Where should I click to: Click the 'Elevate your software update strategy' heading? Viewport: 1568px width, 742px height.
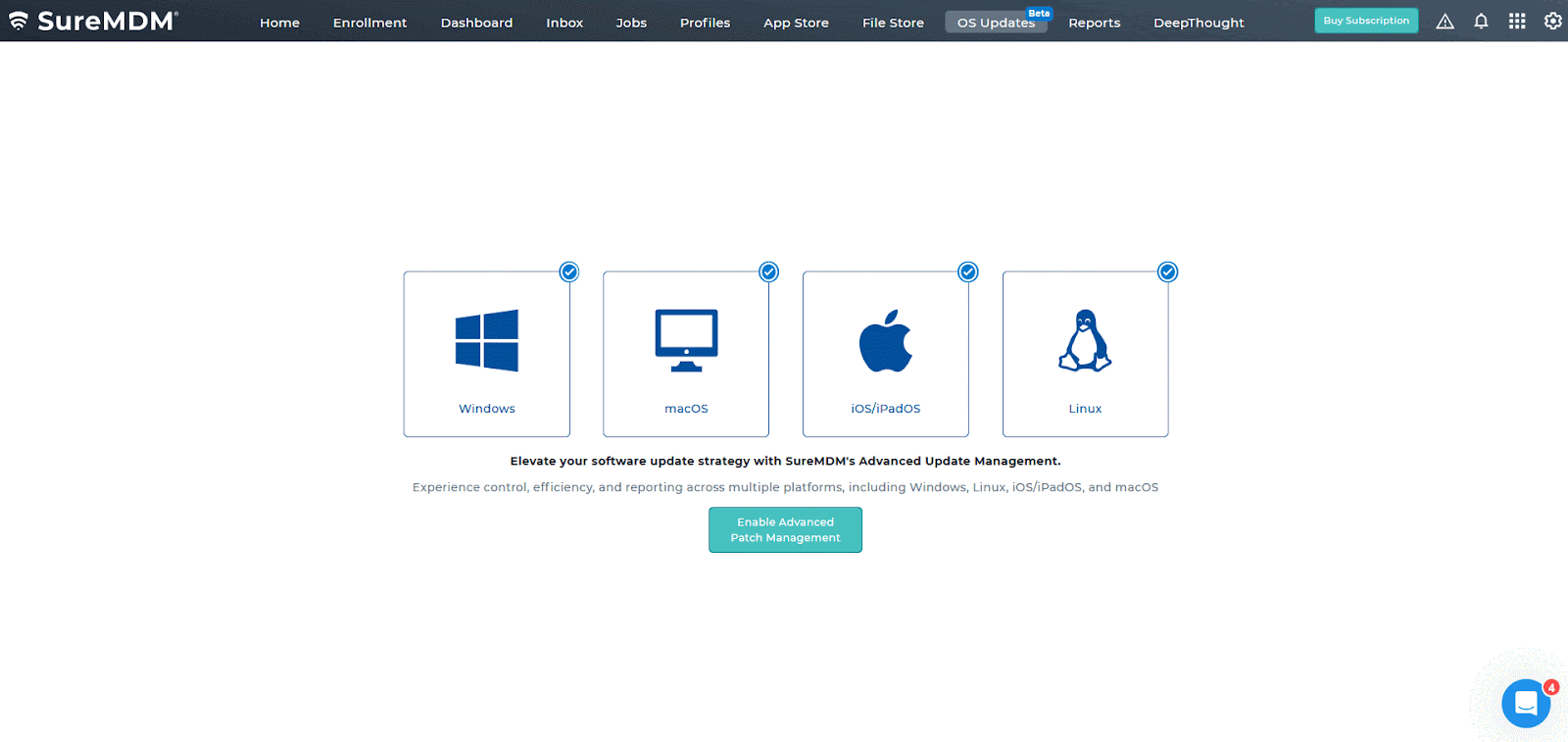pos(785,461)
